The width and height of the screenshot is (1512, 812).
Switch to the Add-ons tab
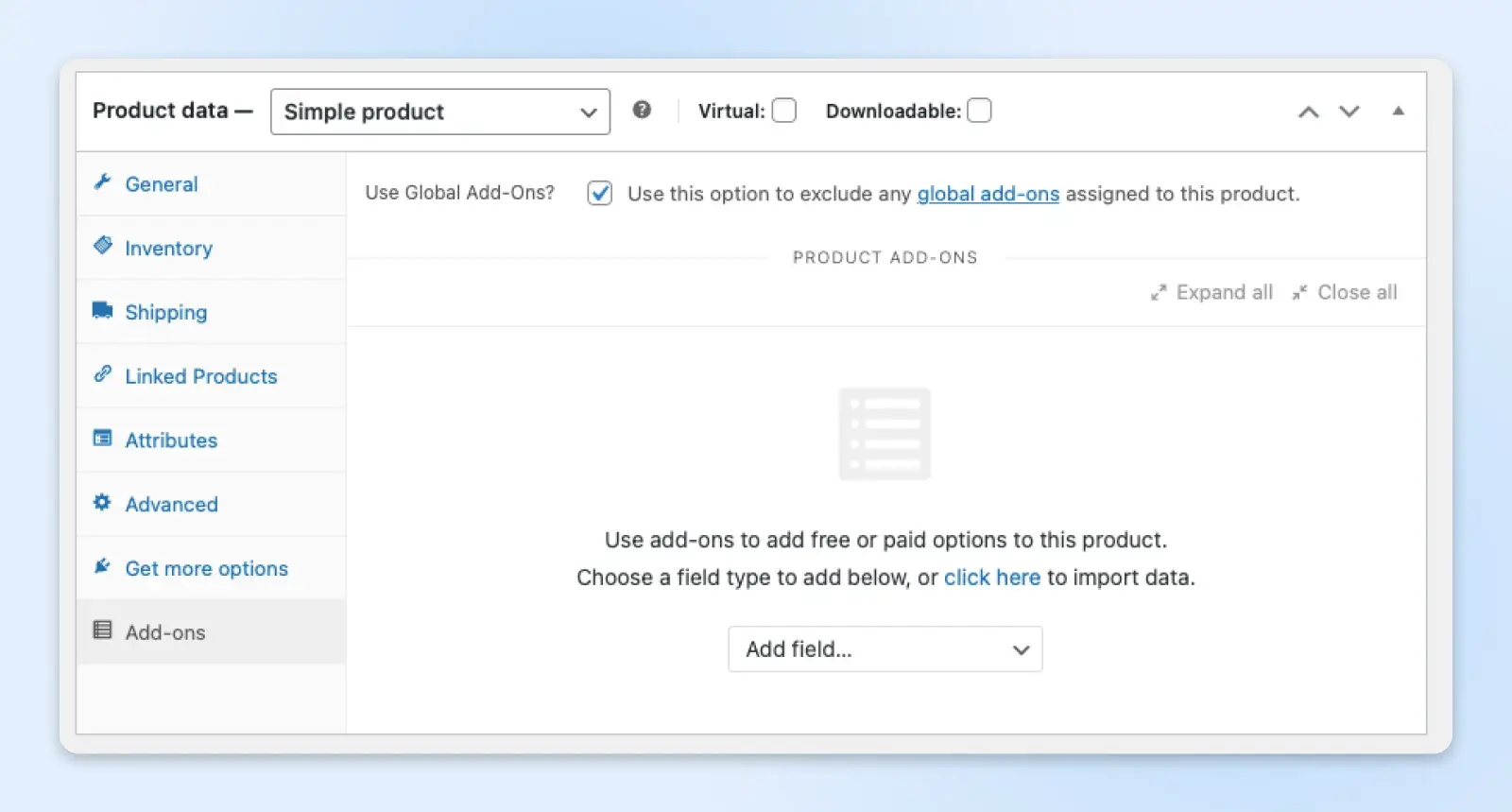coord(165,632)
